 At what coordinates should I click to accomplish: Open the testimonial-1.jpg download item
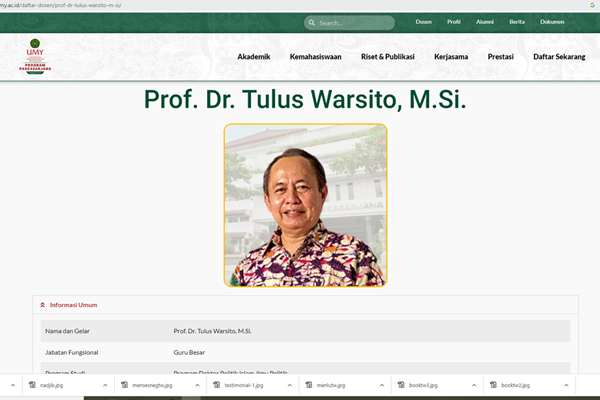(x=243, y=385)
